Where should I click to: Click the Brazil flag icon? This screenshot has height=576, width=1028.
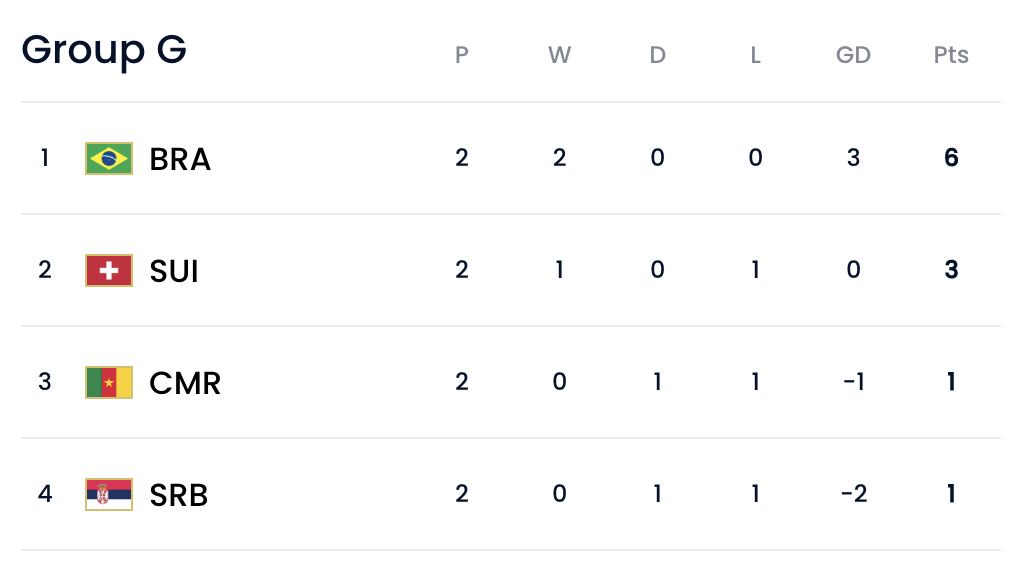[x=109, y=159]
